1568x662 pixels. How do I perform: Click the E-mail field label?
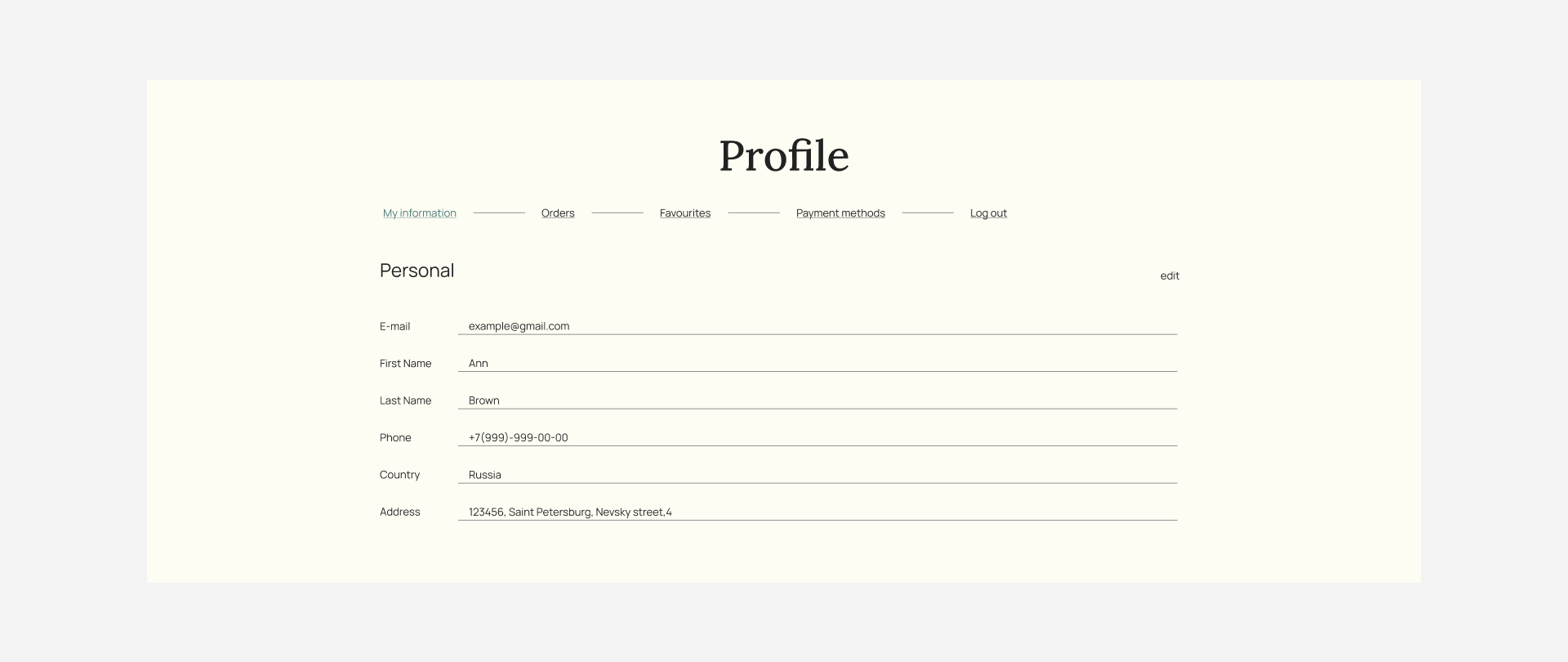click(394, 326)
